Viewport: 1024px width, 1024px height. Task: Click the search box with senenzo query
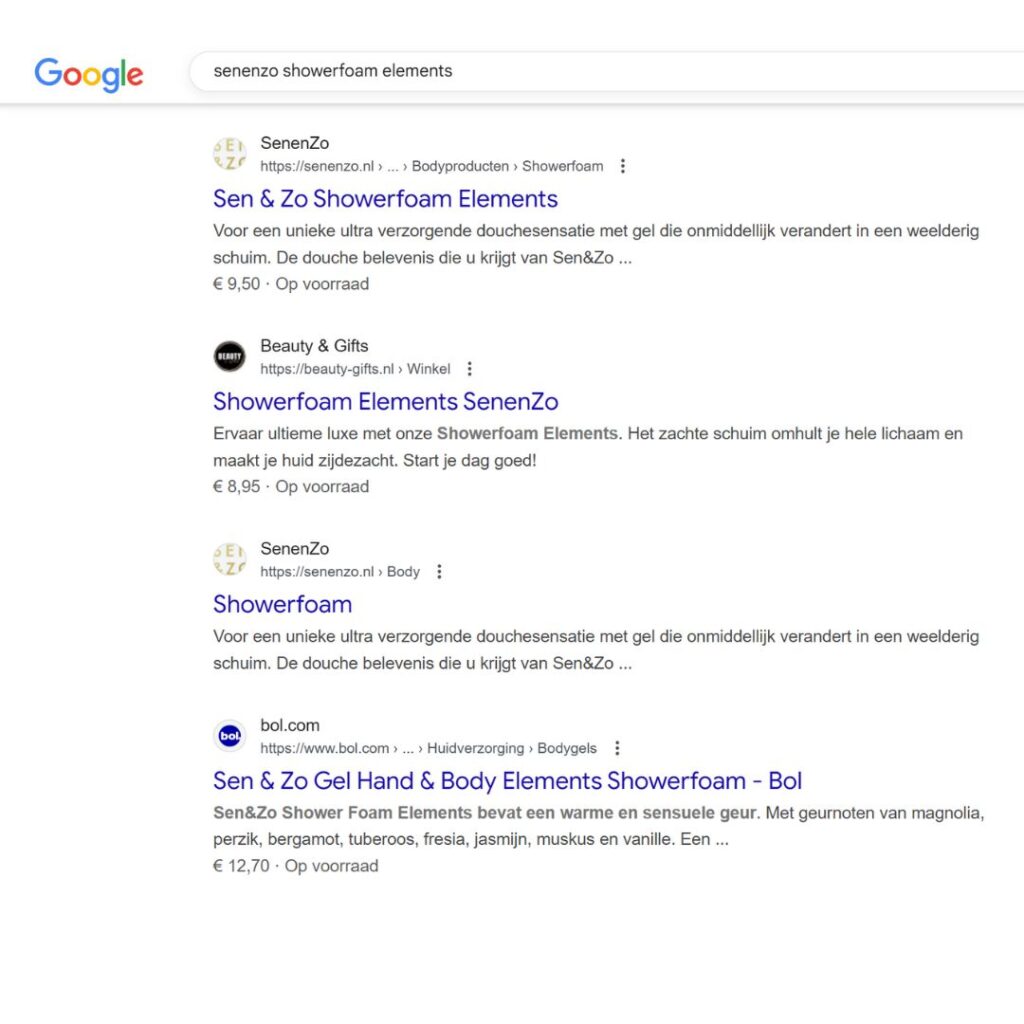607,71
